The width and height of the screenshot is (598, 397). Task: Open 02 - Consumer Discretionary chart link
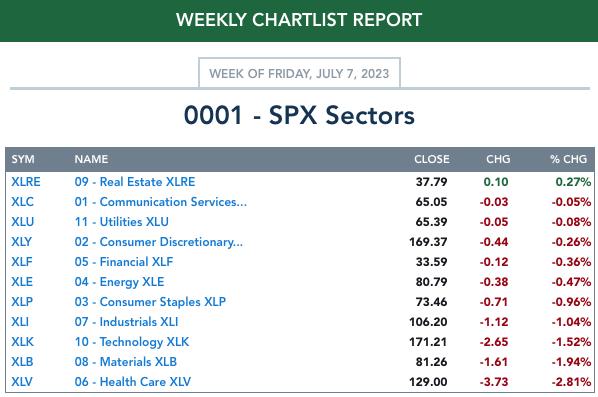tap(159, 242)
